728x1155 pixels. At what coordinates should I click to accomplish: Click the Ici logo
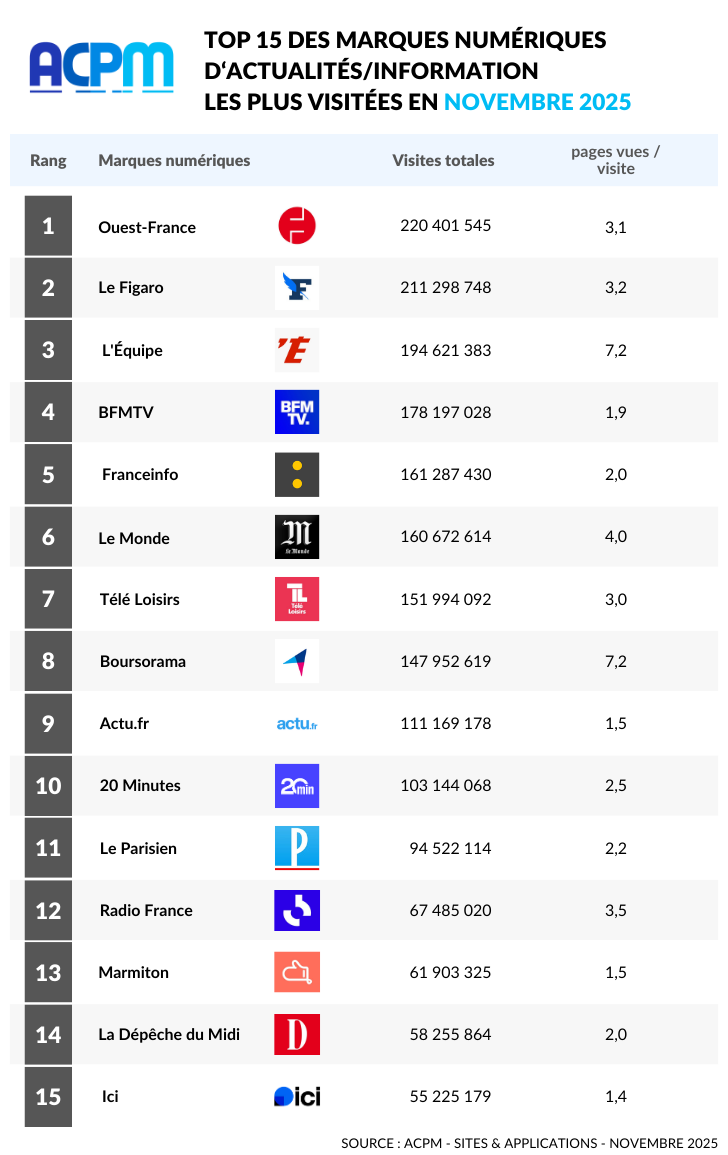pyautogui.click(x=297, y=1097)
